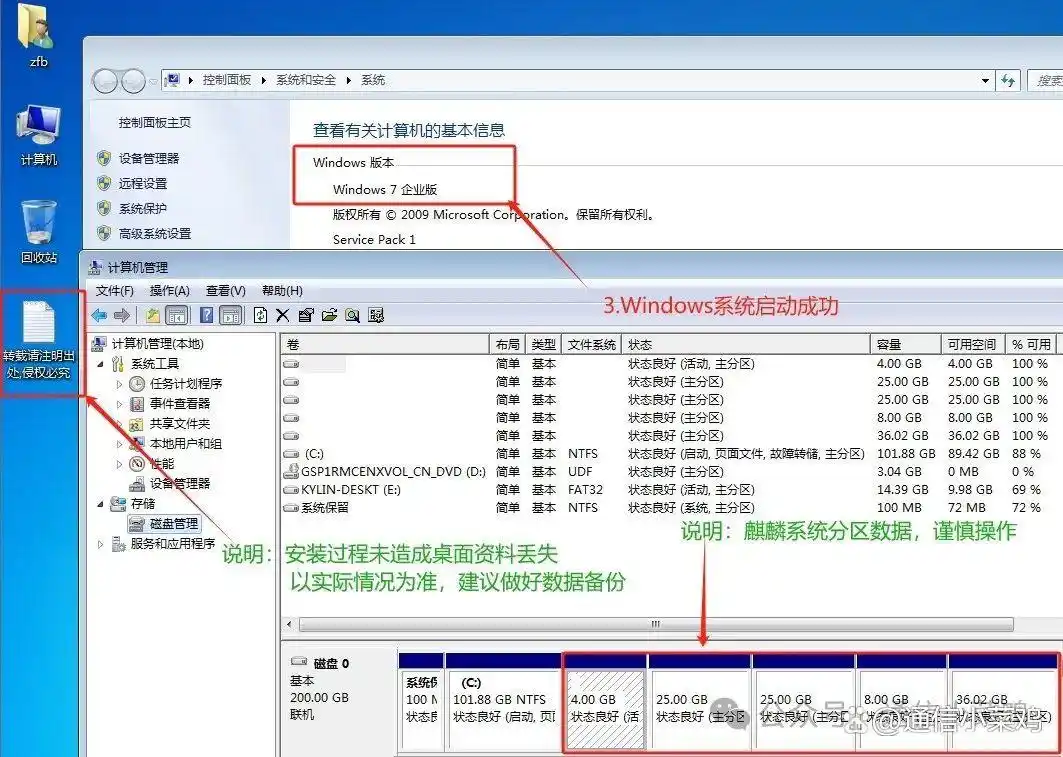This screenshot has width=1063, height=757.
Task: Open the 控制面板主页 link
Action: coord(155,123)
